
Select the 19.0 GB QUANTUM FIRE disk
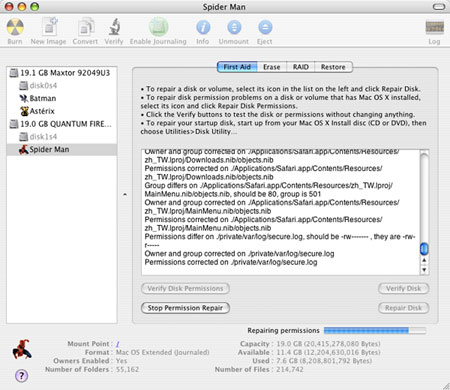(x=61, y=124)
